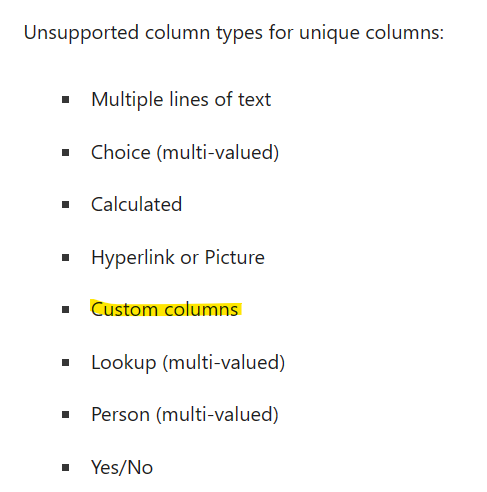
Task: Click the bullet next to 'Choice (multi-valued)'
Action: pyautogui.click(x=66, y=153)
